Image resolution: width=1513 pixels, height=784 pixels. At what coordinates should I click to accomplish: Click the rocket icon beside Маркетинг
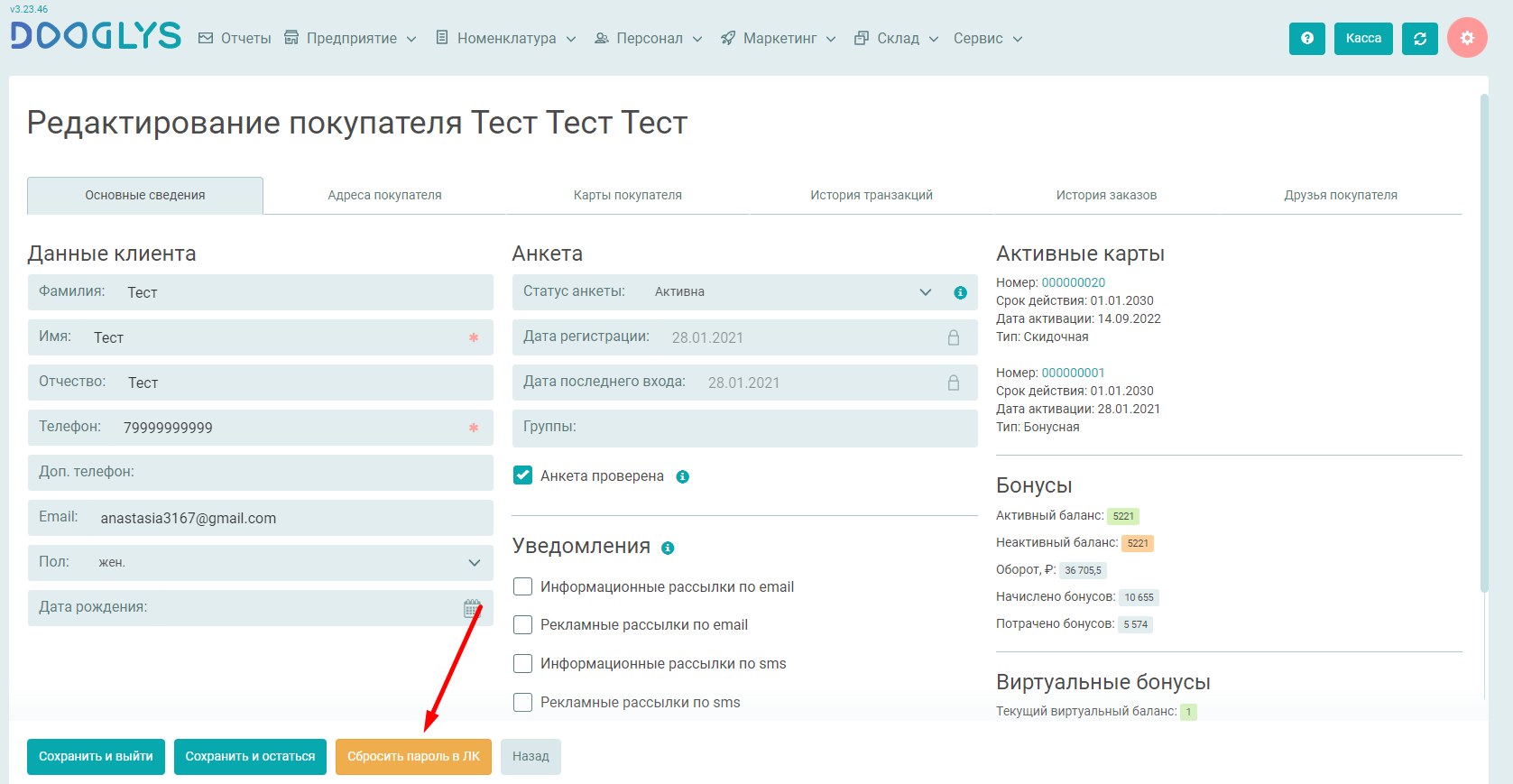click(x=728, y=38)
